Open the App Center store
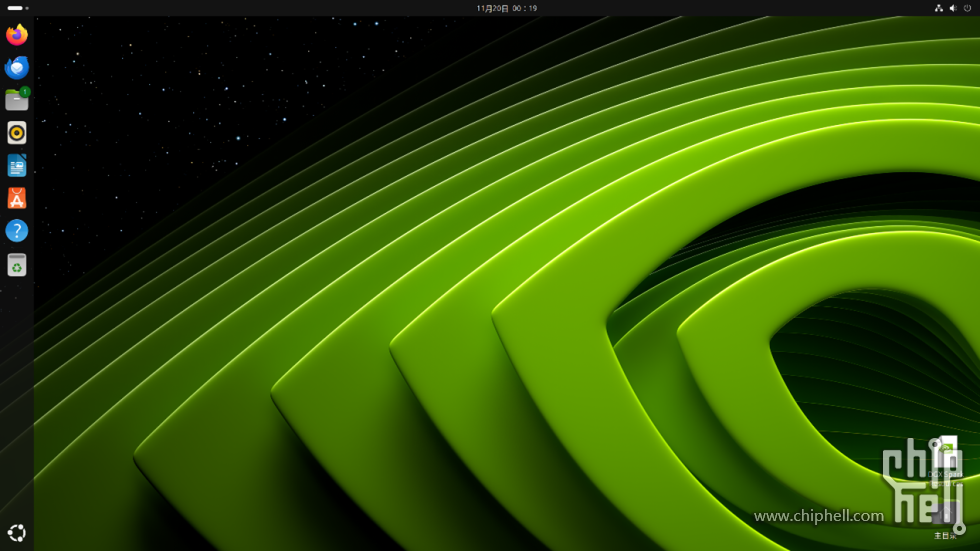The height and width of the screenshot is (551, 980). 17,199
